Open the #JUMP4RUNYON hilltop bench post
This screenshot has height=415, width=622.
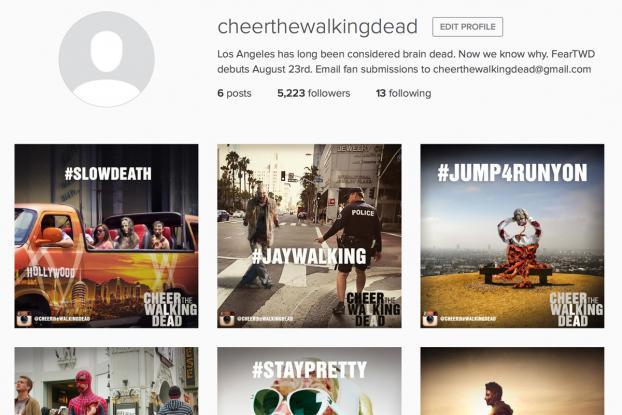click(513, 236)
